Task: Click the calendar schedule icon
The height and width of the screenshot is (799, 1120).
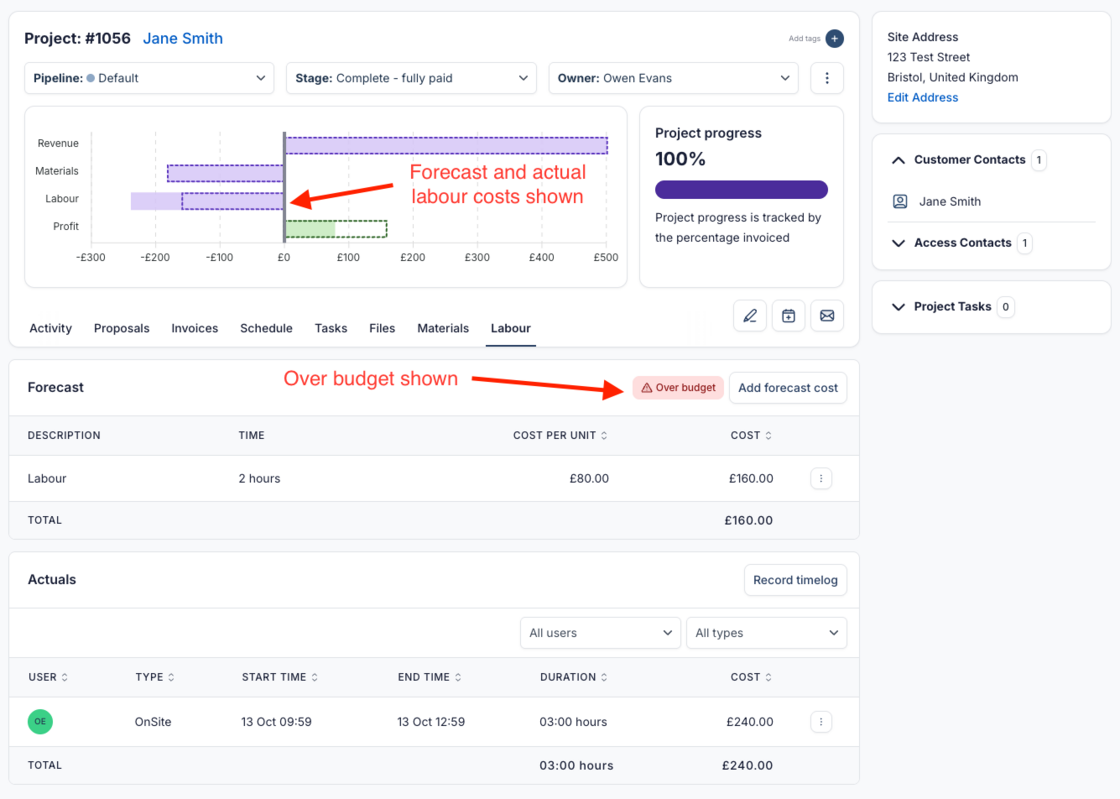Action: click(788, 316)
